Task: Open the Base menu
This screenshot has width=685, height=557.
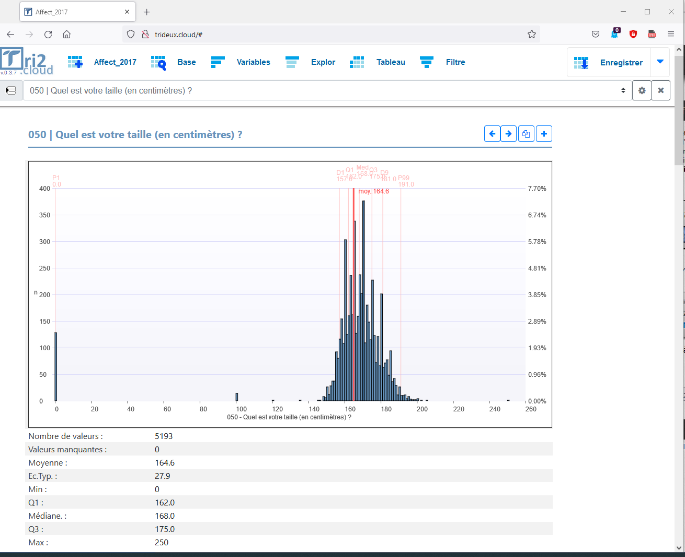Action: coord(187,62)
